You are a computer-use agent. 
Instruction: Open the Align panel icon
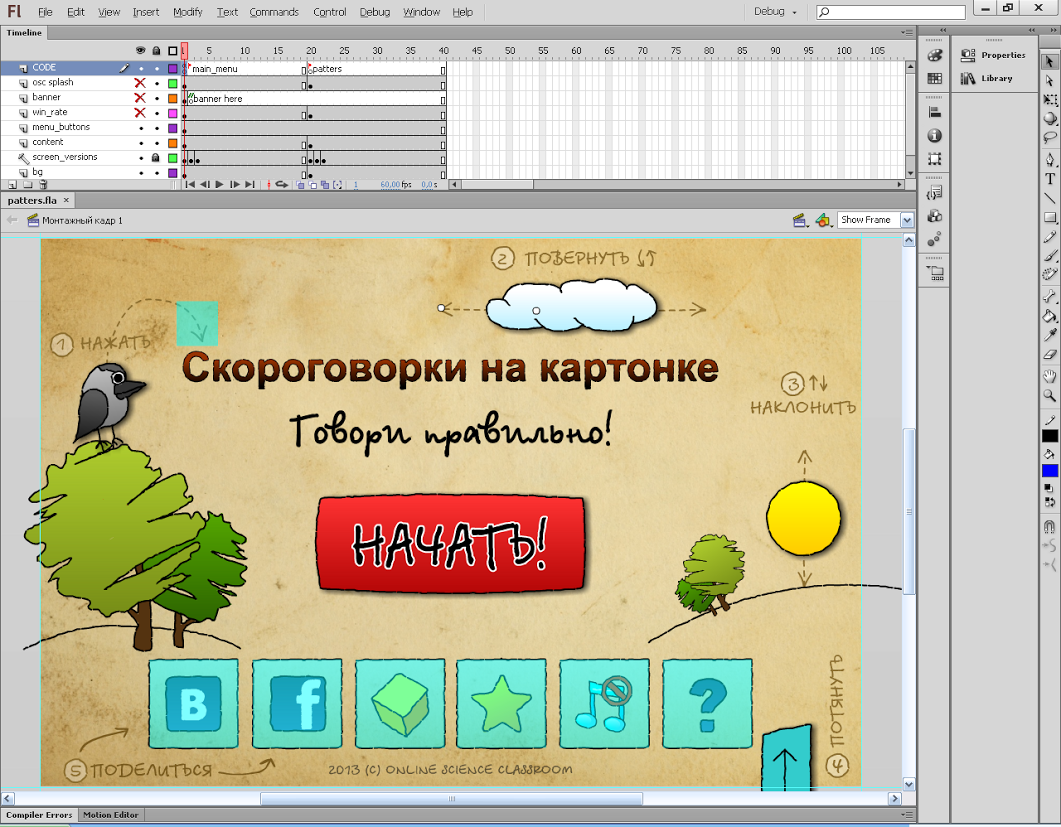coord(934,112)
